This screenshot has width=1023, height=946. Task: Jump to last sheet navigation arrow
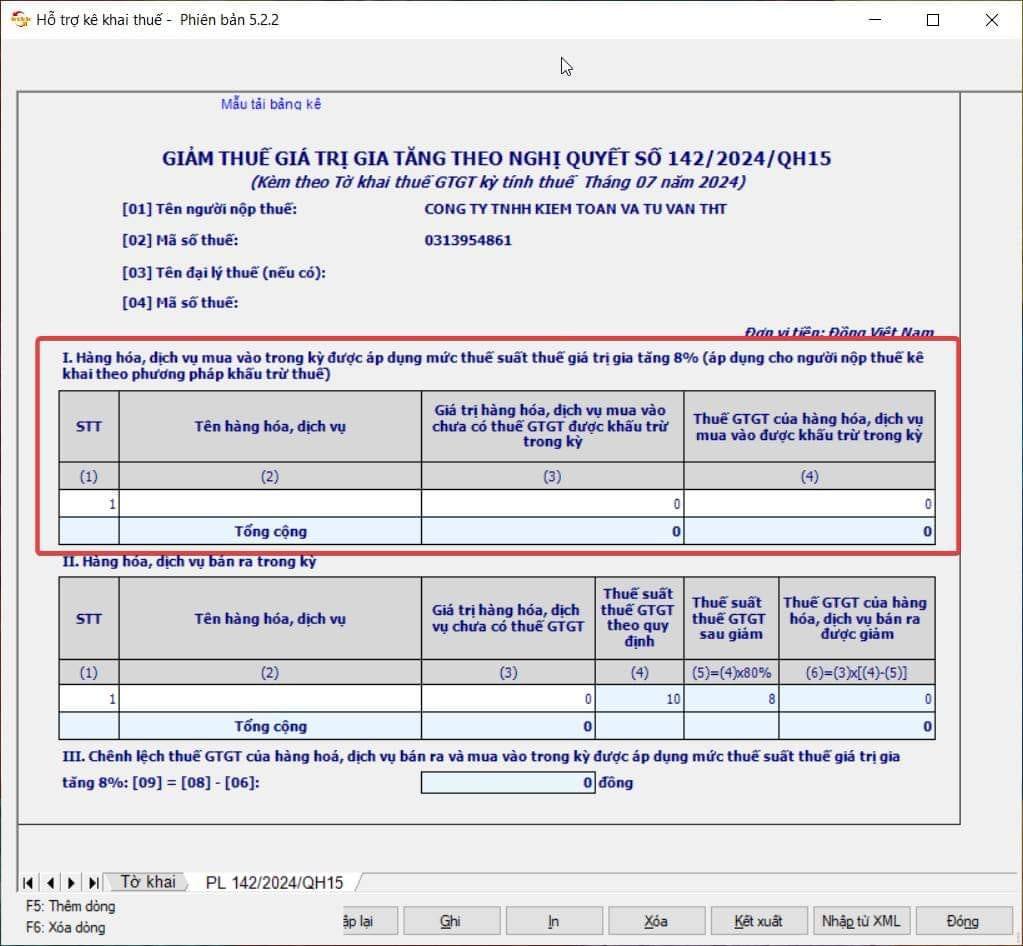93,883
